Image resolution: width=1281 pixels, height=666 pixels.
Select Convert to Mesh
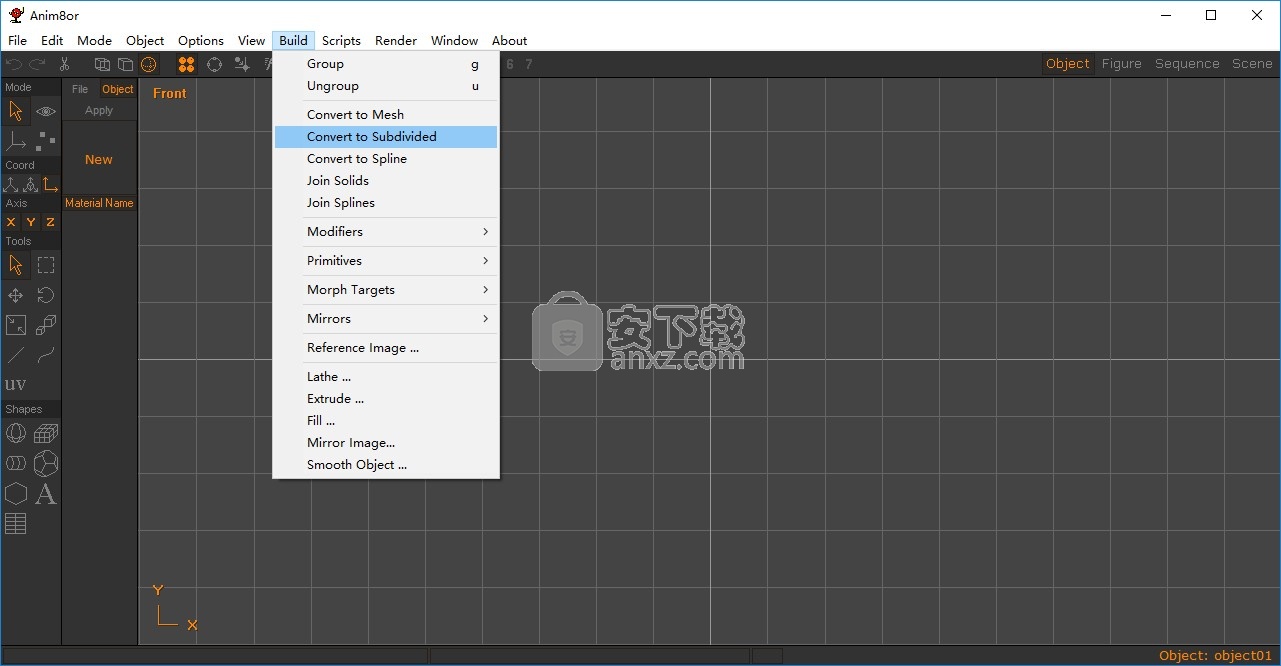click(x=386, y=114)
